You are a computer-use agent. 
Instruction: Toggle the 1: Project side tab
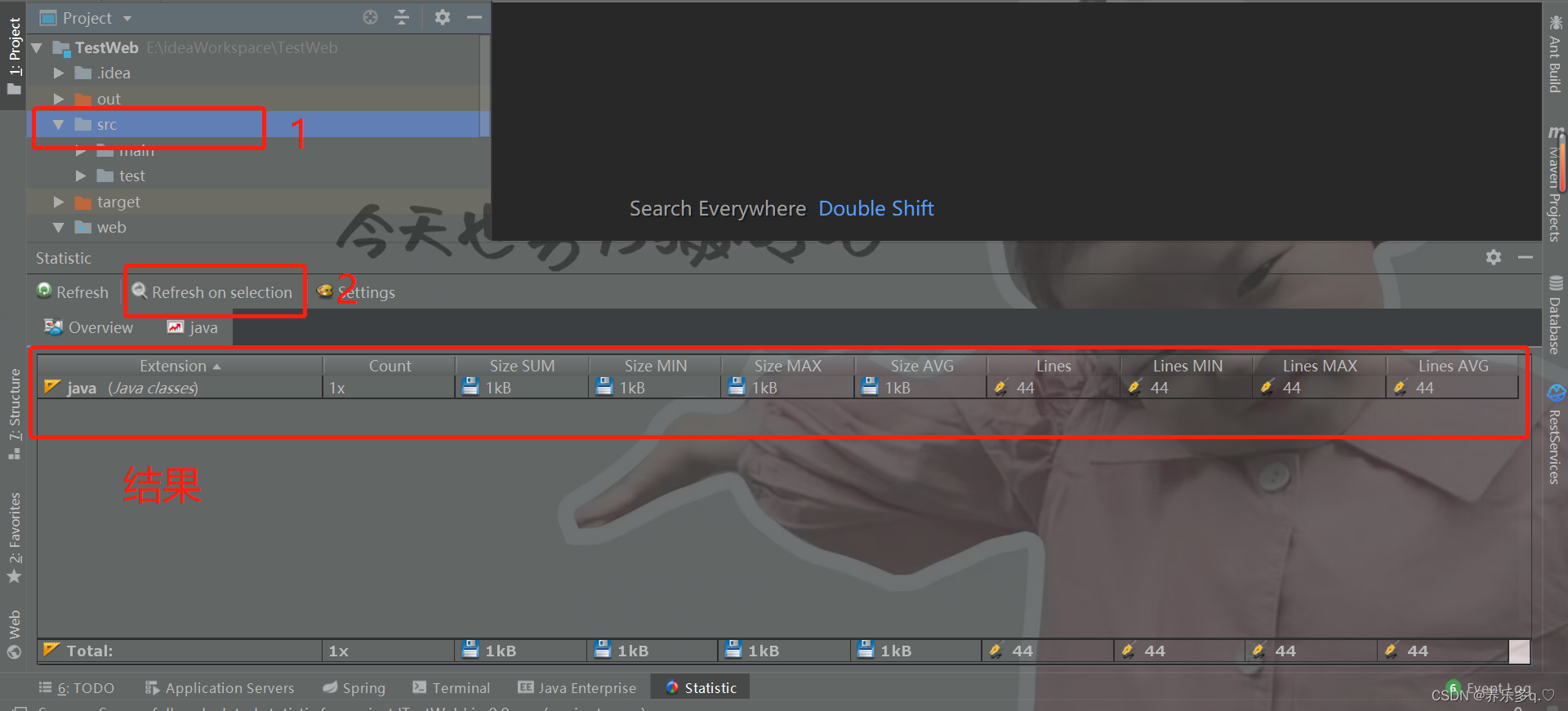(14, 55)
